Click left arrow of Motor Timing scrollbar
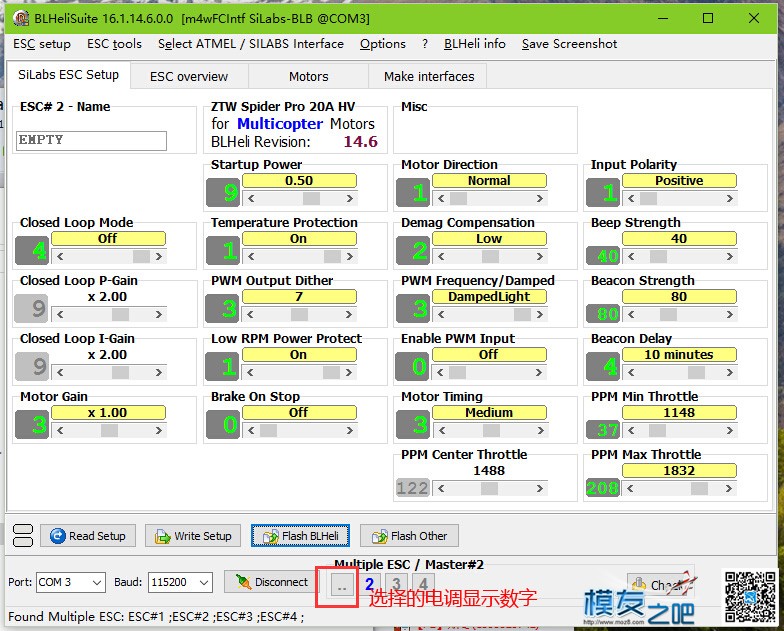 pos(441,430)
